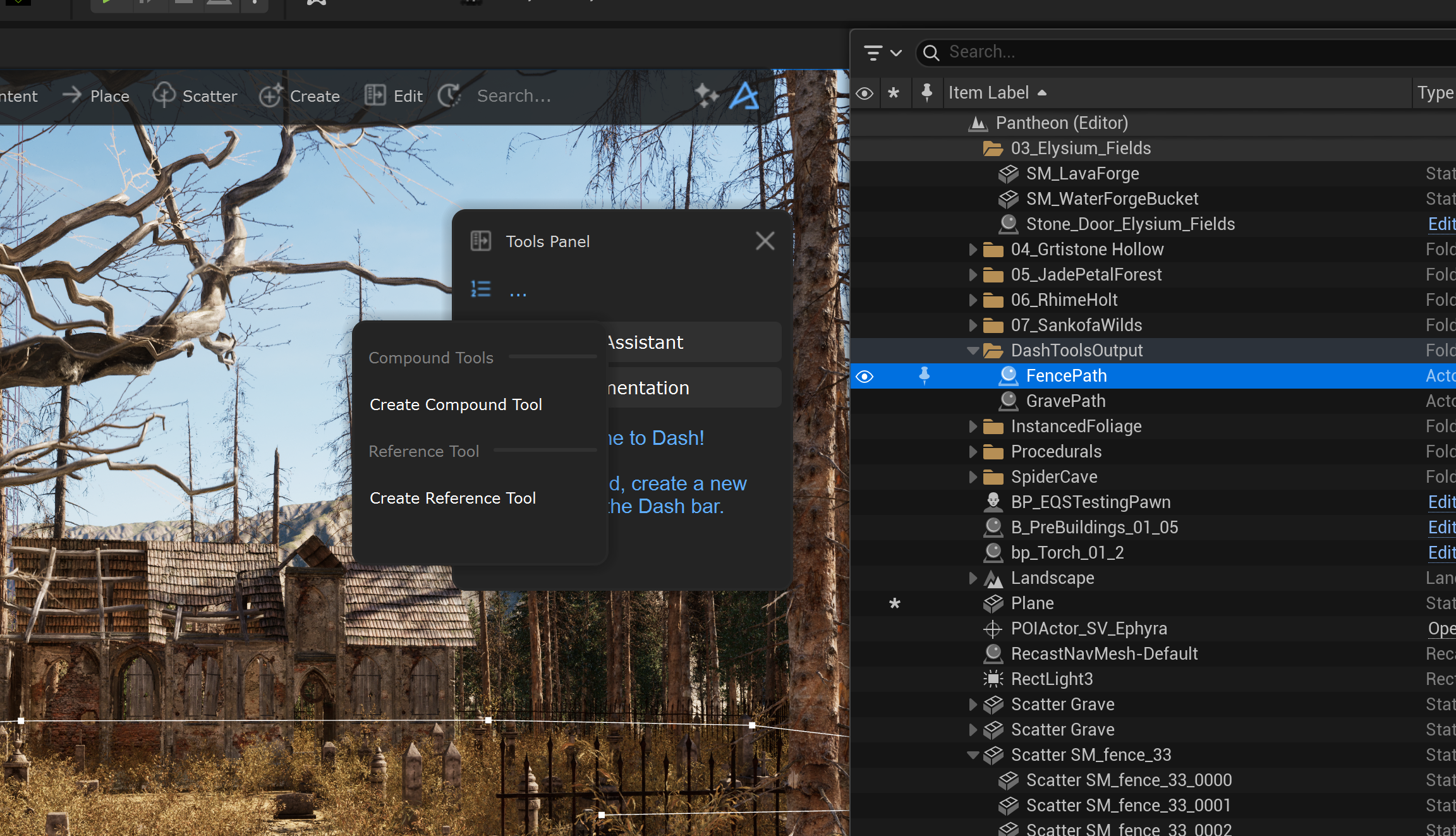Select Create Compound Tool menu entry
This screenshot has width=1456, height=836.
(456, 404)
